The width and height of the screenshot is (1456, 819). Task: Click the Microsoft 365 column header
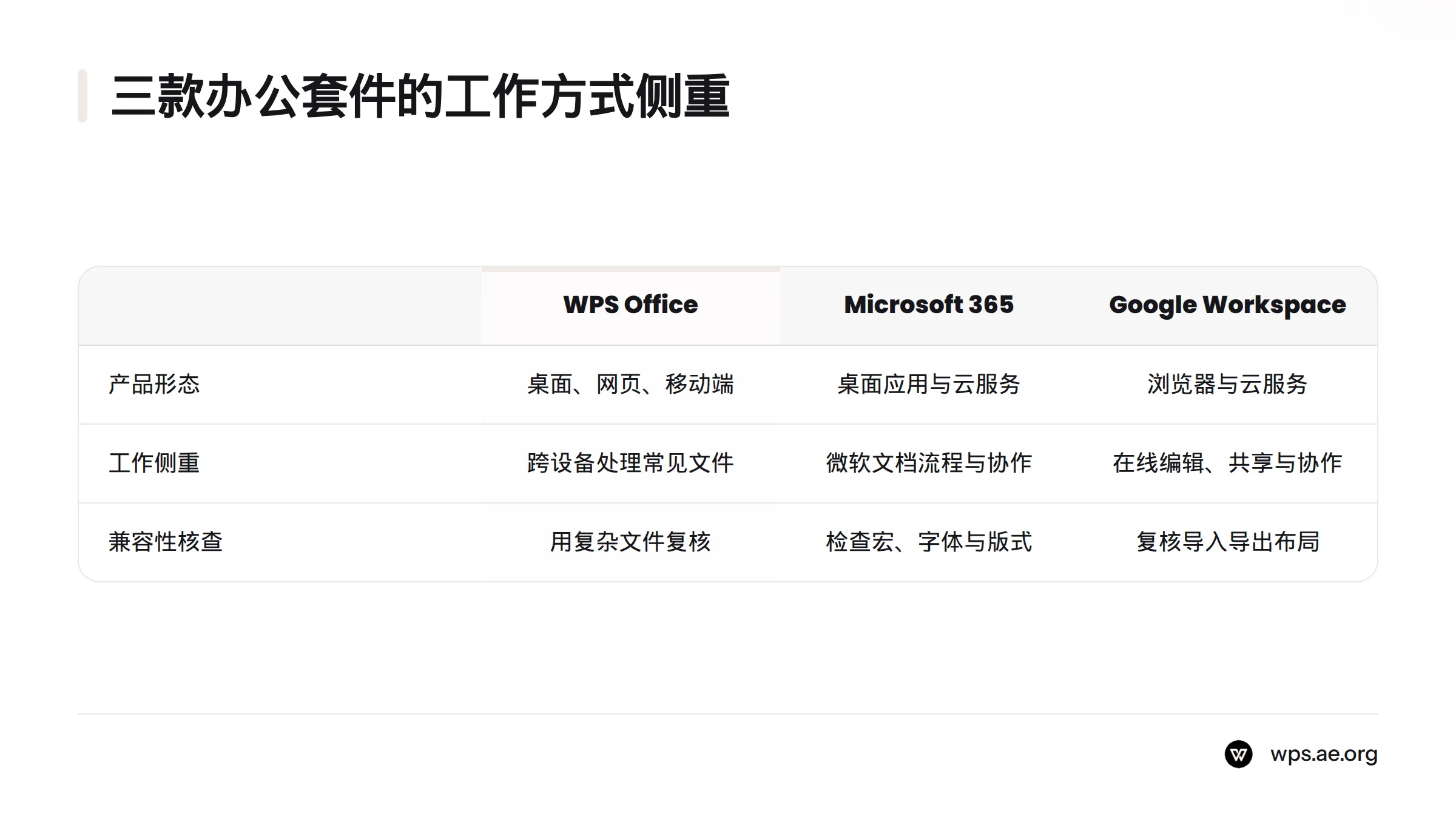pyautogui.click(x=929, y=305)
